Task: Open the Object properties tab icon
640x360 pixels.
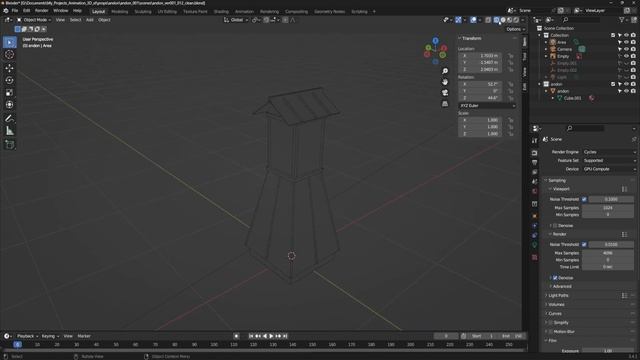Action: 535,216
